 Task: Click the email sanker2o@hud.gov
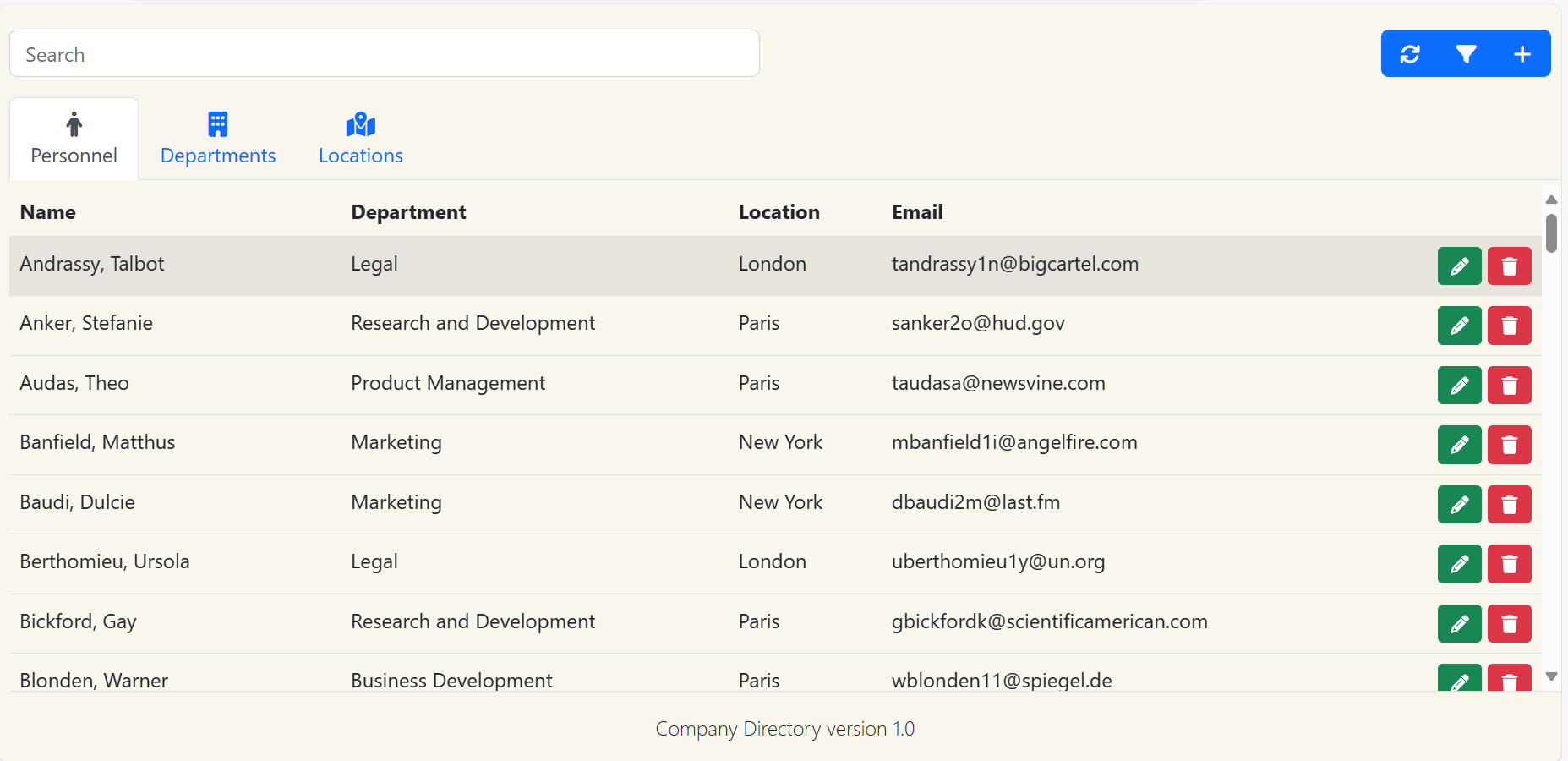tap(977, 323)
